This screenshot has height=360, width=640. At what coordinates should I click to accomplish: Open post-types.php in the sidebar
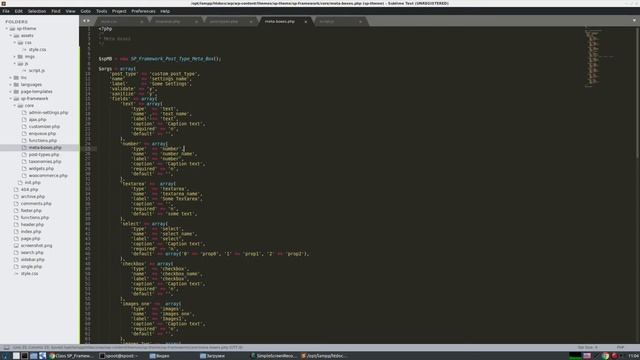pyautogui.click(x=44, y=155)
